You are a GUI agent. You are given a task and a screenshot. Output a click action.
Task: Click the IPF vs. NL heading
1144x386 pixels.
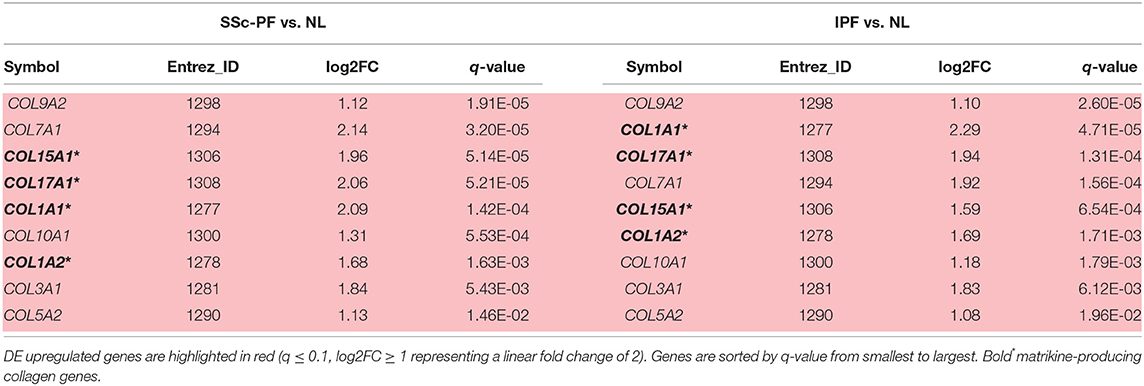click(870, 21)
